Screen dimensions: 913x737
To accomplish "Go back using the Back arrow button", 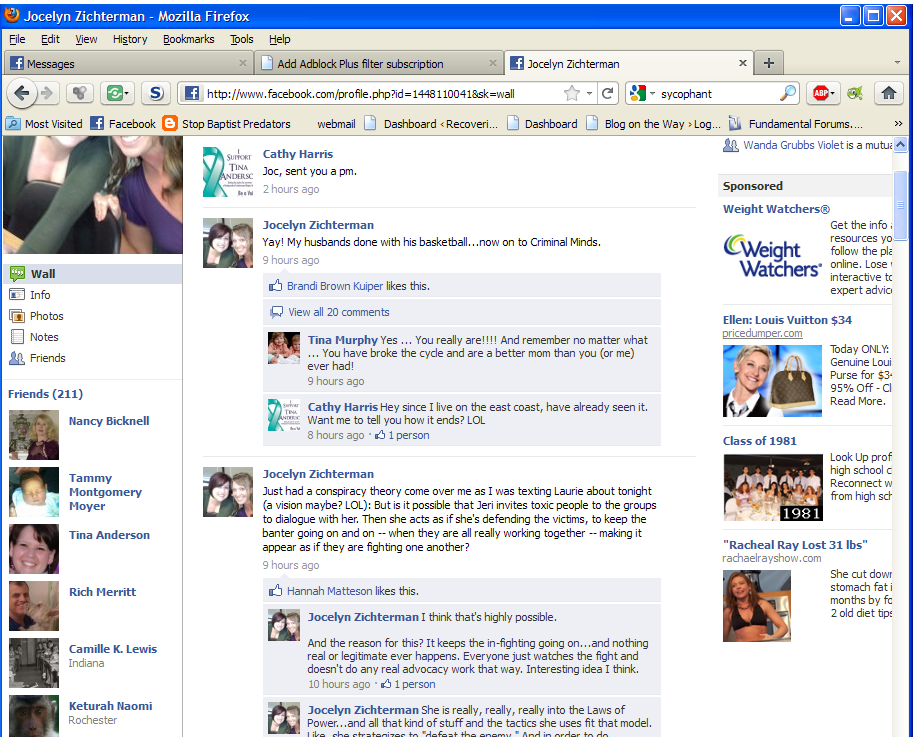I will [22, 93].
